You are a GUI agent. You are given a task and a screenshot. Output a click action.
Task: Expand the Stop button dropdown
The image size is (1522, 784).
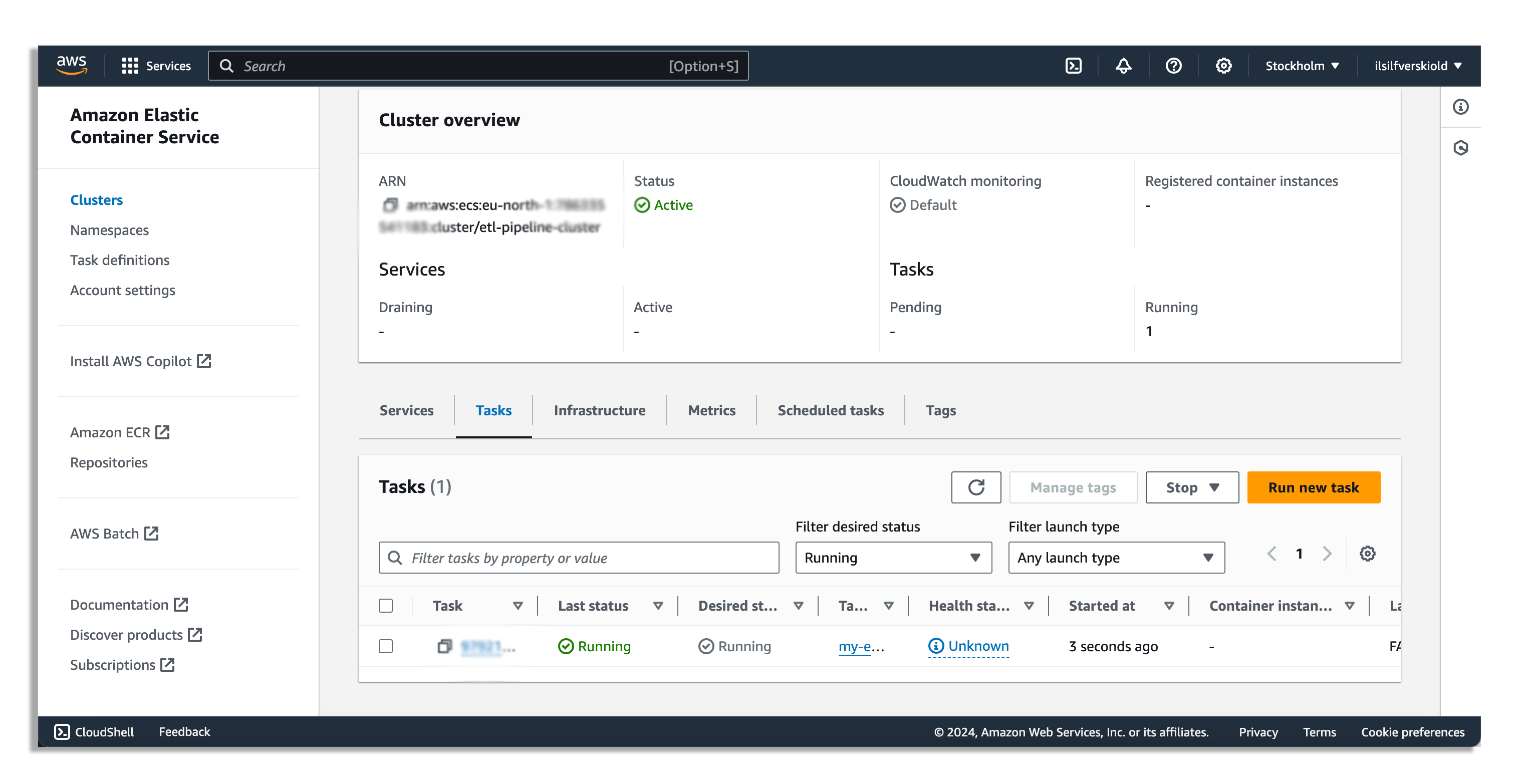click(1192, 487)
